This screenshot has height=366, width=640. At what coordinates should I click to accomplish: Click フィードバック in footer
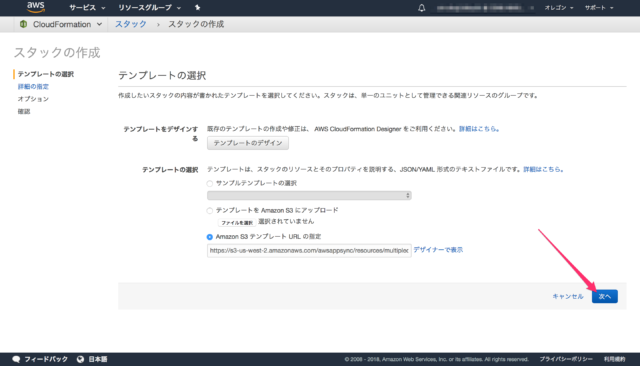click(x=46, y=359)
